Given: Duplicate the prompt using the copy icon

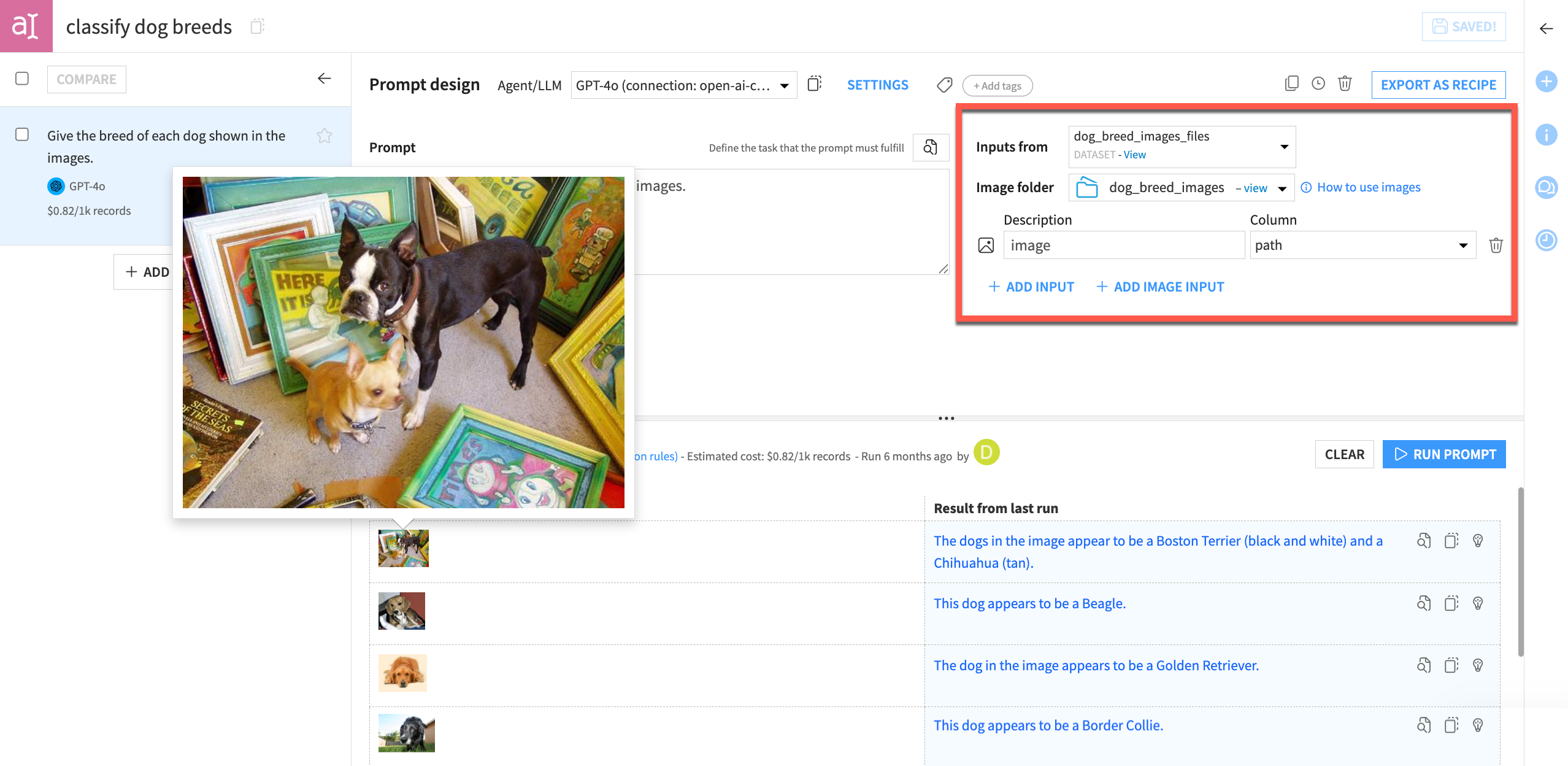Looking at the screenshot, I should tap(1292, 84).
